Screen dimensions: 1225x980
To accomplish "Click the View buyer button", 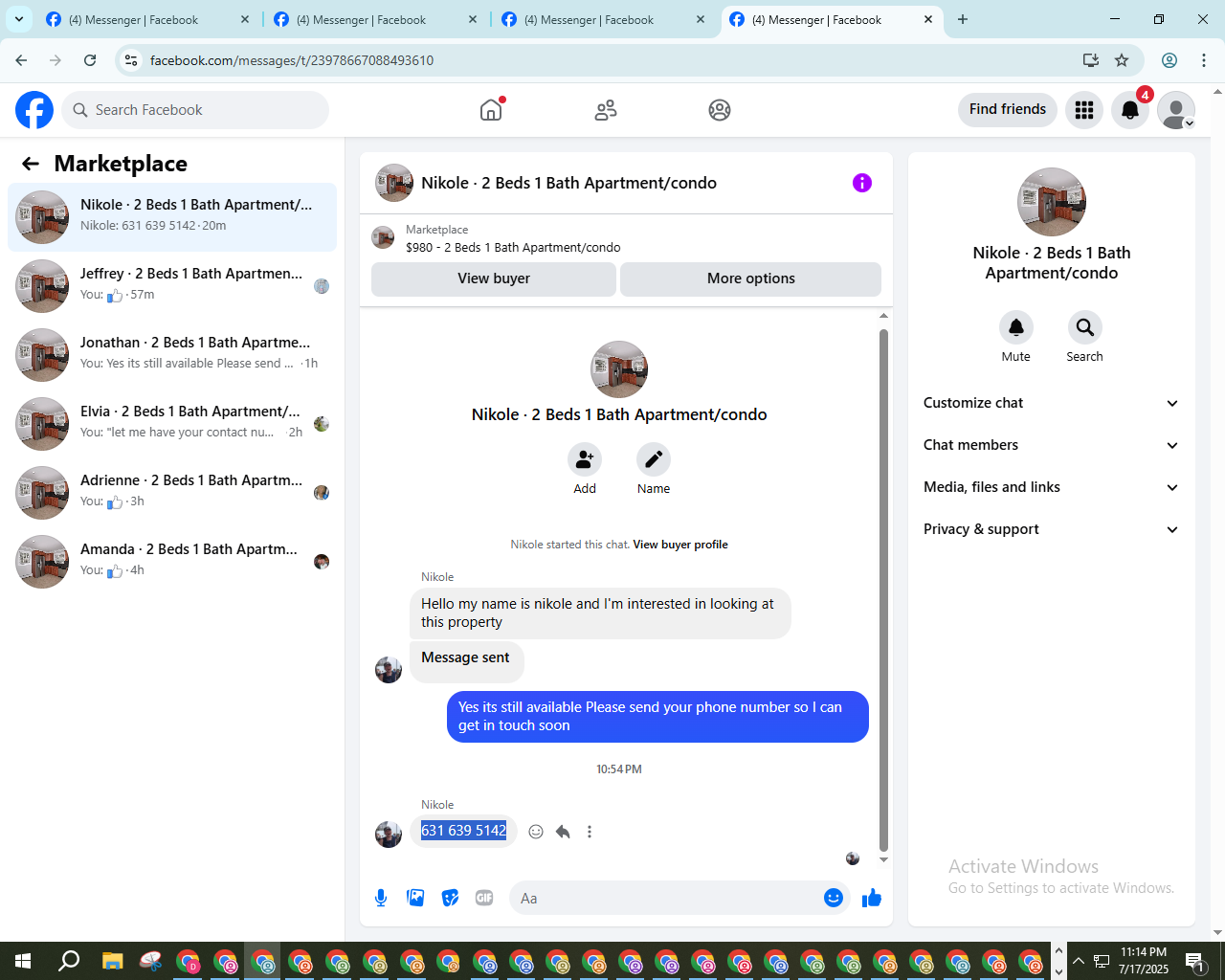I will [x=494, y=278].
